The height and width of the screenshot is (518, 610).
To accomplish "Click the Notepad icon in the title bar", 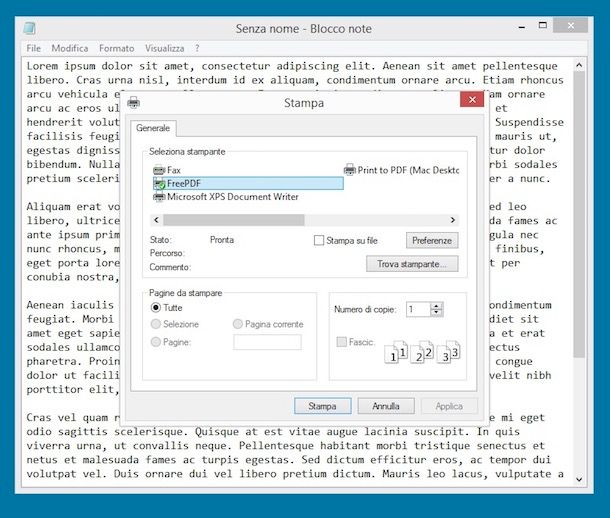I will click(x=30, y=28).
